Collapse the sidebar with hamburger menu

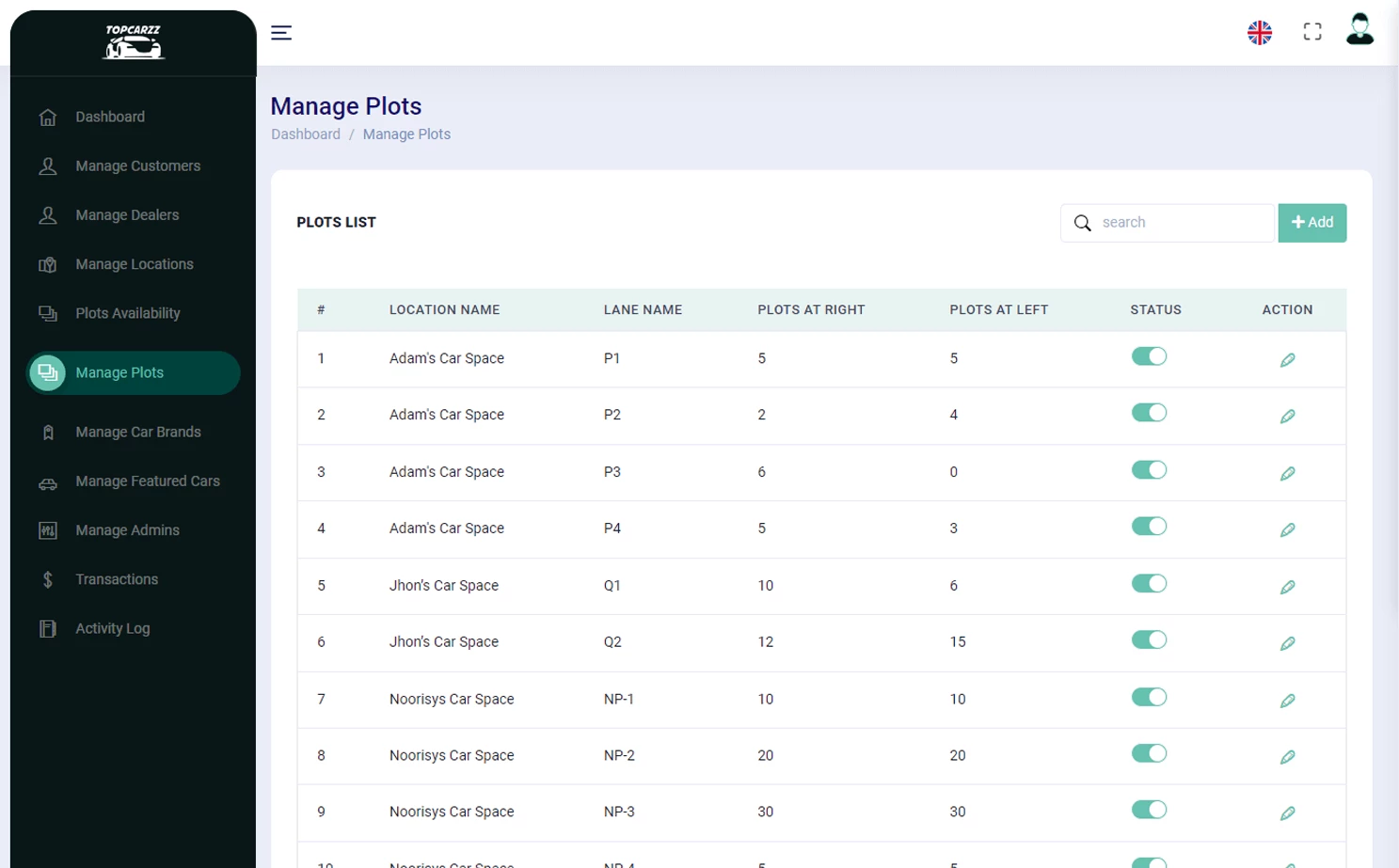(x=280, y=32)
